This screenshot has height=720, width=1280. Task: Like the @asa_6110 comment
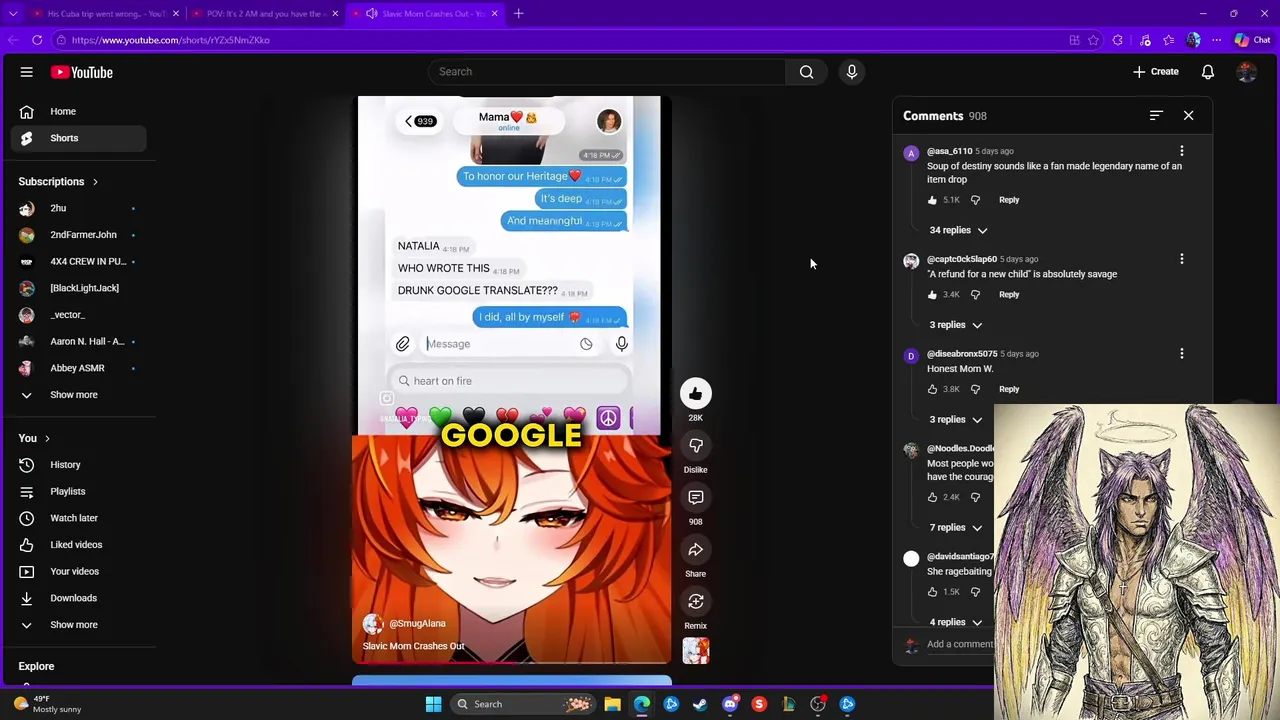click(933, 200)
